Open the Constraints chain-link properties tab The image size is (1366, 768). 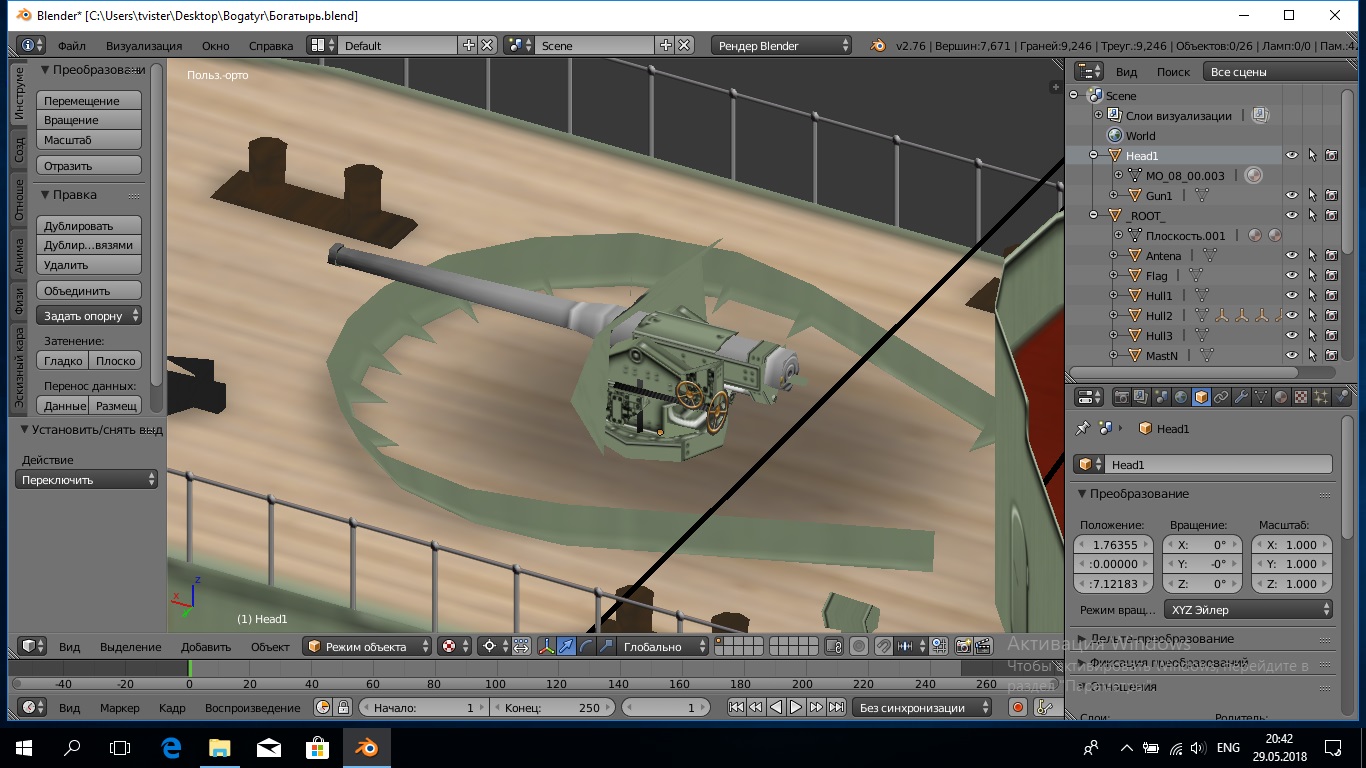tap(1221, 397)
